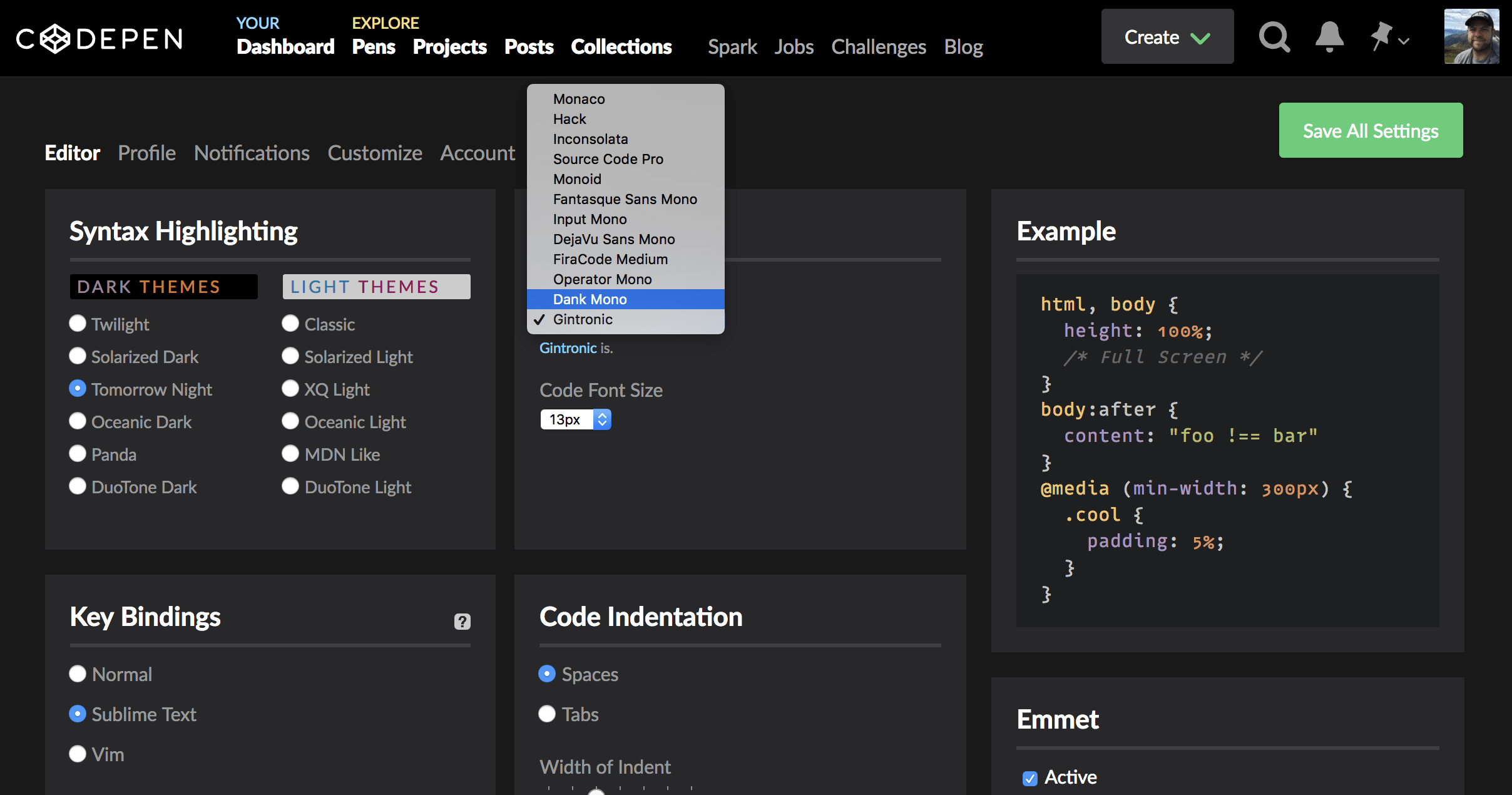
Task: Select Dank Mono from the font list
Action: click(590, 299)
